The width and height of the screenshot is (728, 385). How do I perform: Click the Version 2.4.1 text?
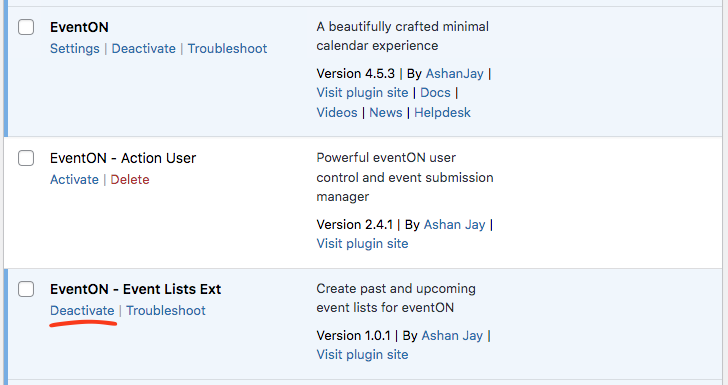click(x=355, y=224)
